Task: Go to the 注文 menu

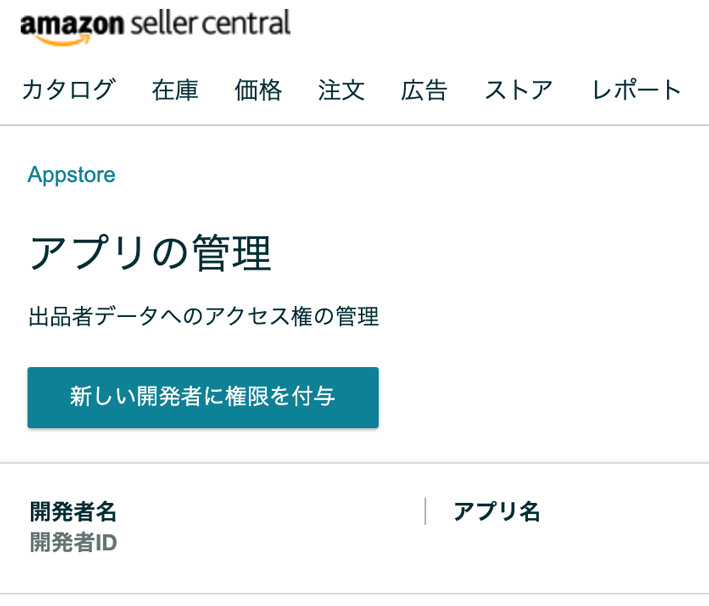Action: (341, 90)
